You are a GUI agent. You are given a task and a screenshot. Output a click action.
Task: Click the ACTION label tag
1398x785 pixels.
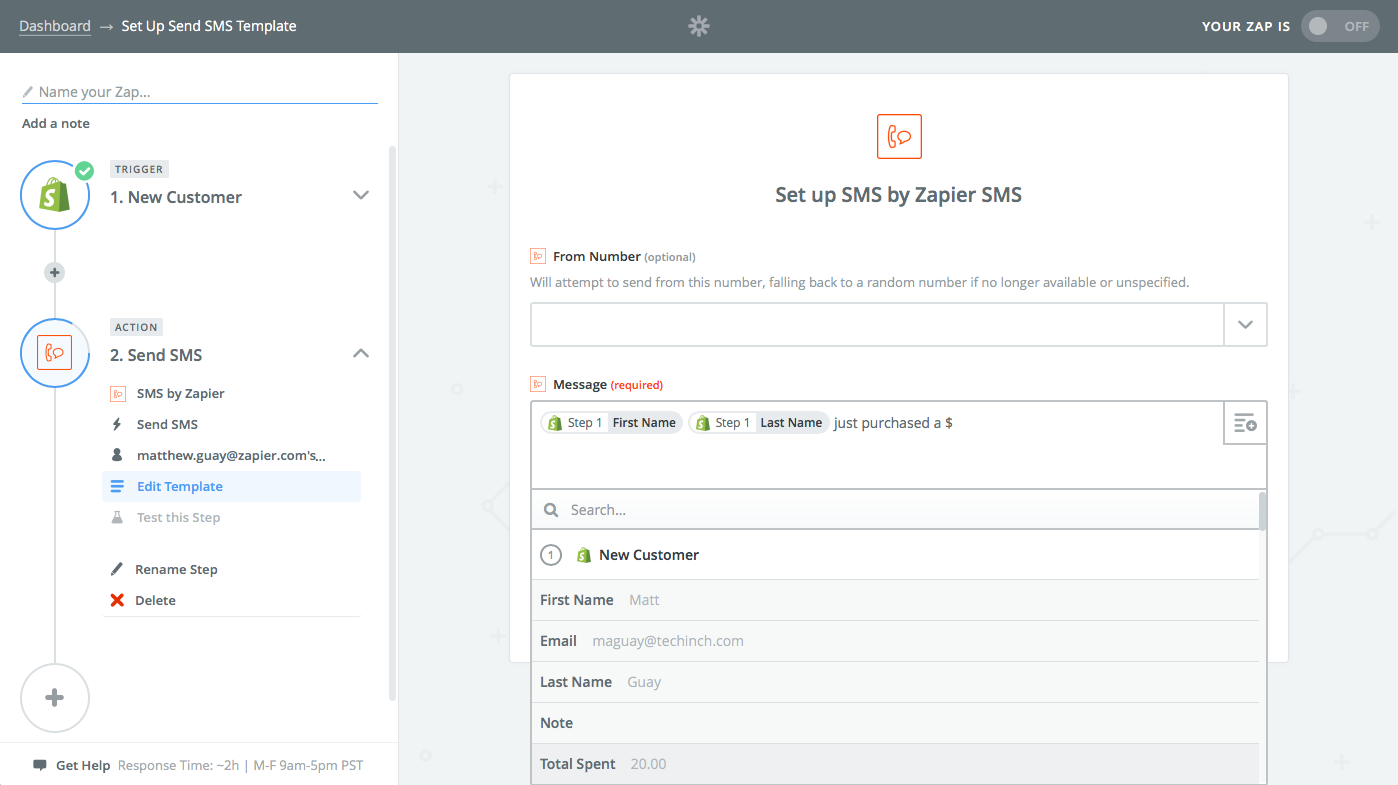pos(136,327)
